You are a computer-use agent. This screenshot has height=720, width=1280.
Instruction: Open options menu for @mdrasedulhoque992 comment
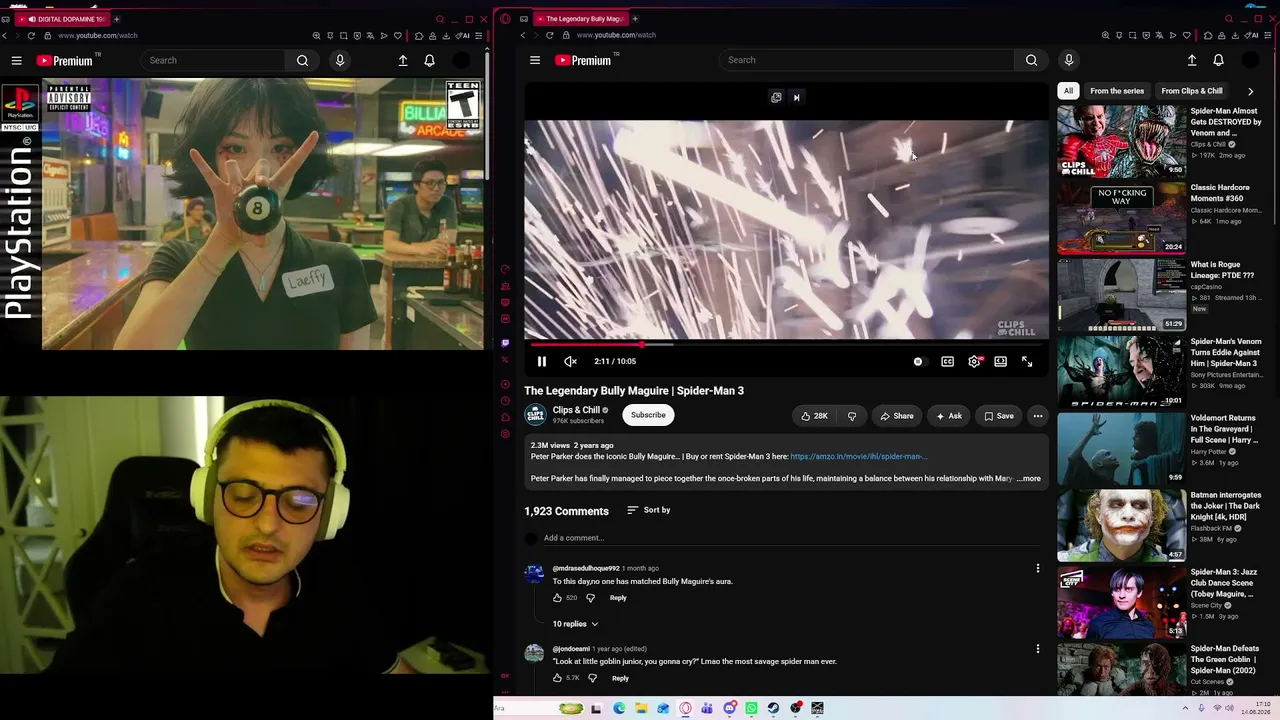[1037, 568]
